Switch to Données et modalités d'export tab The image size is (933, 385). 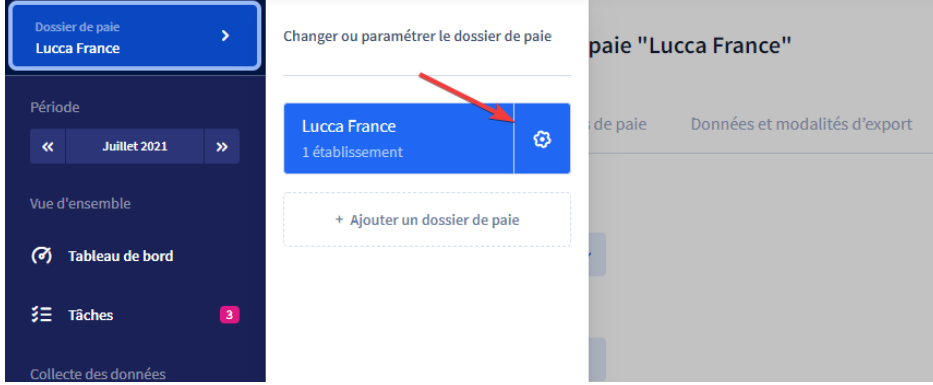pos(801,124)
